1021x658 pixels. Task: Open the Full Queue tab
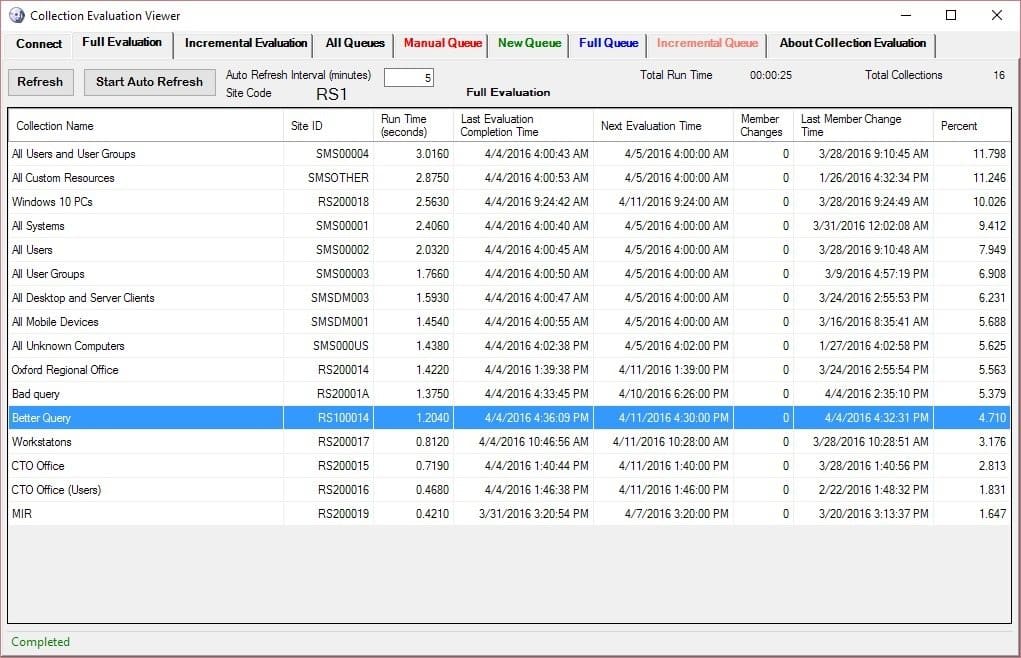click(x=608, y=43)
